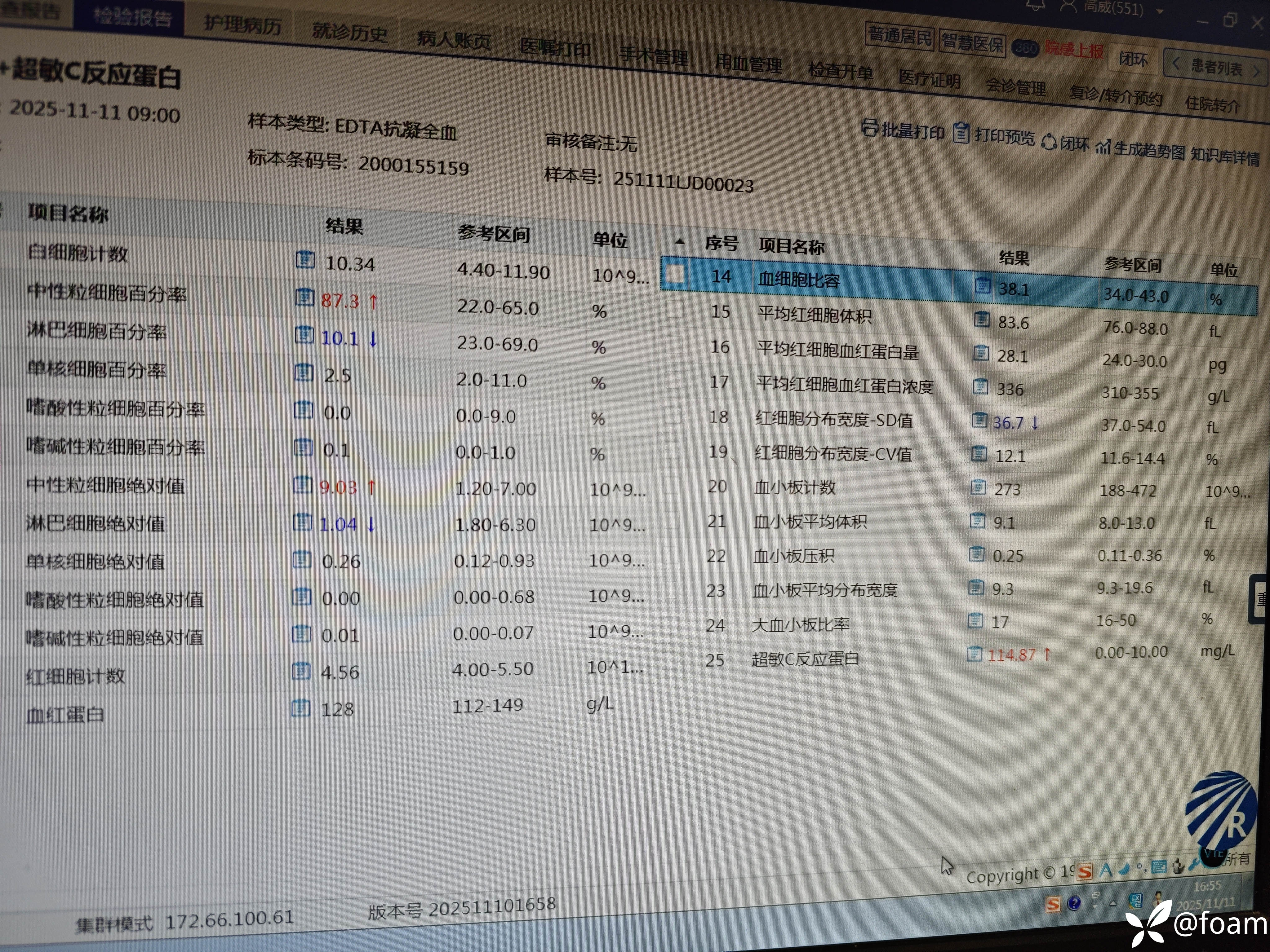Click sort arrow in right table header

coord(680,242)
